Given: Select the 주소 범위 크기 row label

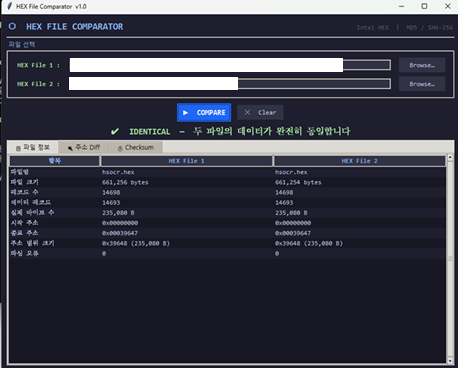Looking at the screenshot, I should point(32,243).
